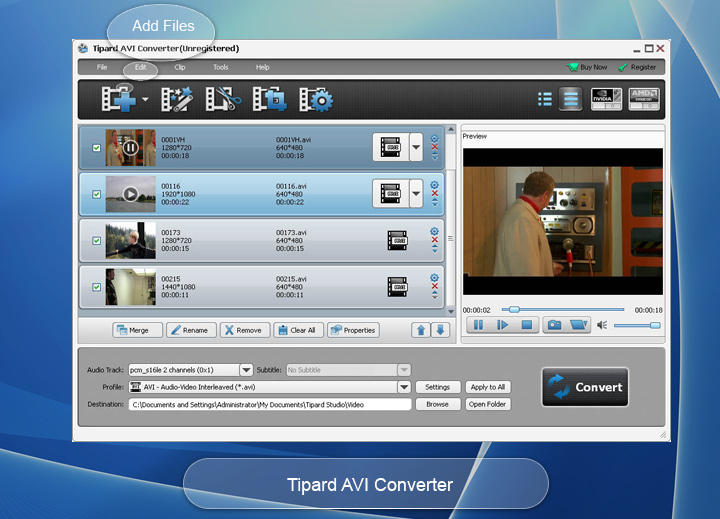Click the format icon for 00116.avi
This screenshot has width=720, height=519.
tap(390, 194)
